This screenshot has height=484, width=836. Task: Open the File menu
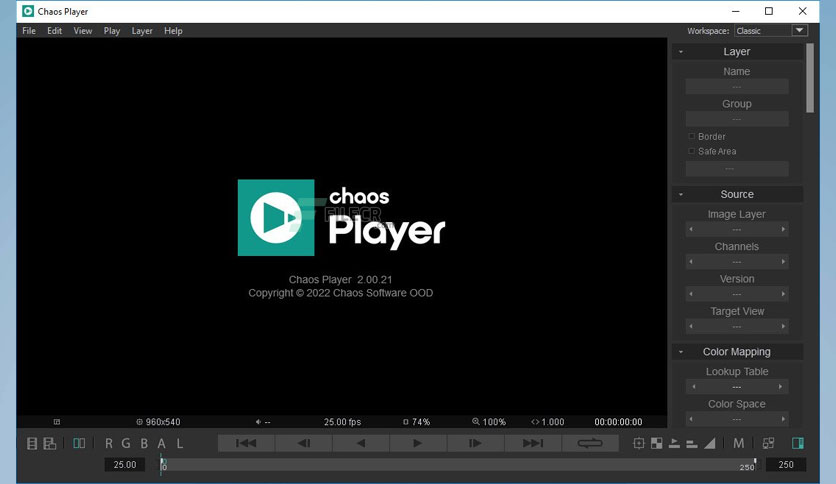(29, 31)
